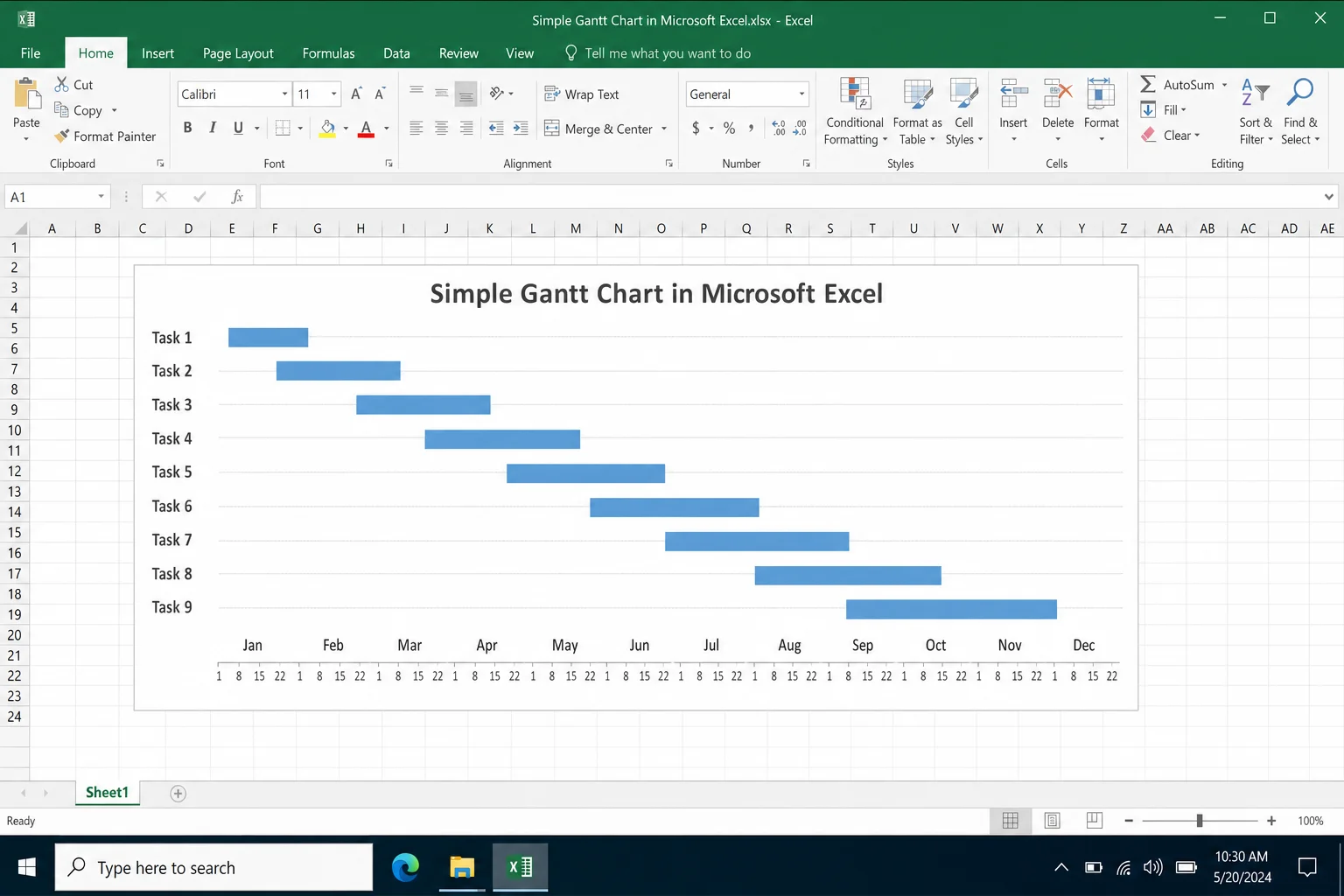Open the Name Box A1 dropdown
Screen dimensions: 1344x896
(101, 197)
